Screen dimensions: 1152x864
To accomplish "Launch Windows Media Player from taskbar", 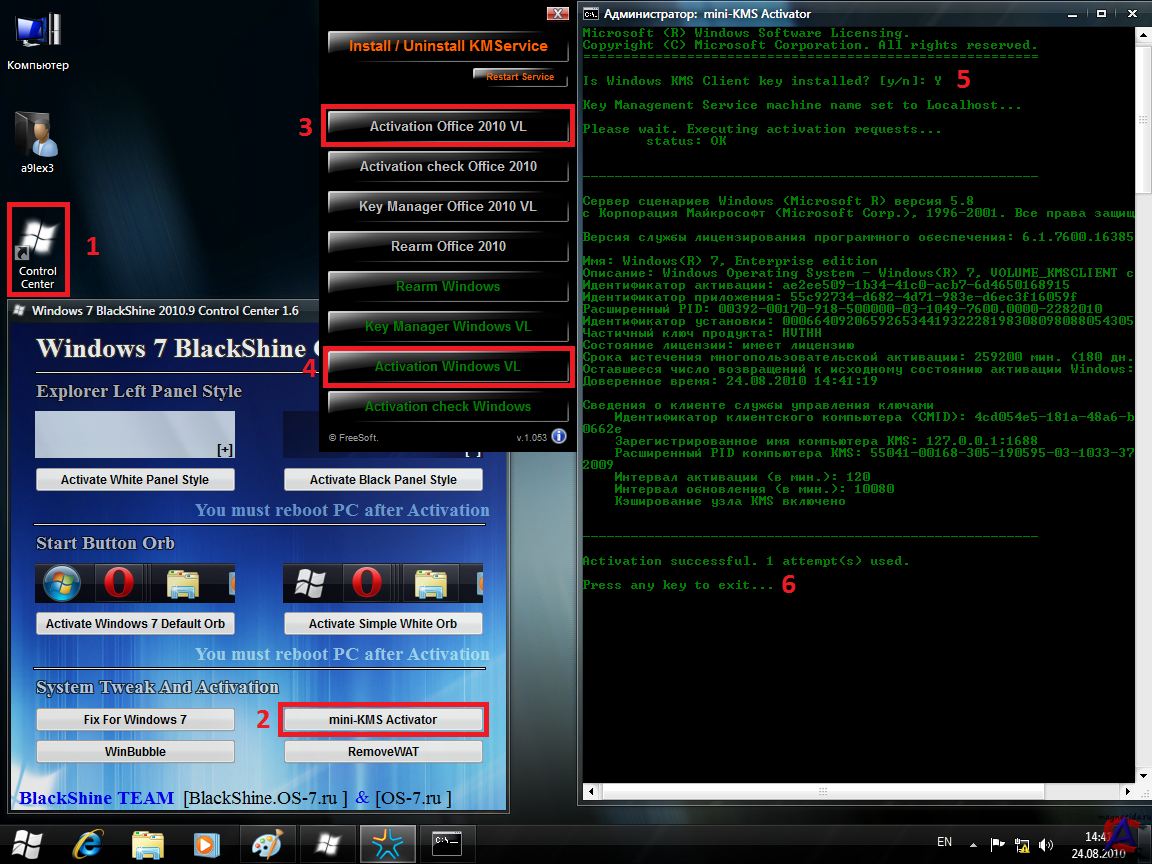I will tap(206, 843).
